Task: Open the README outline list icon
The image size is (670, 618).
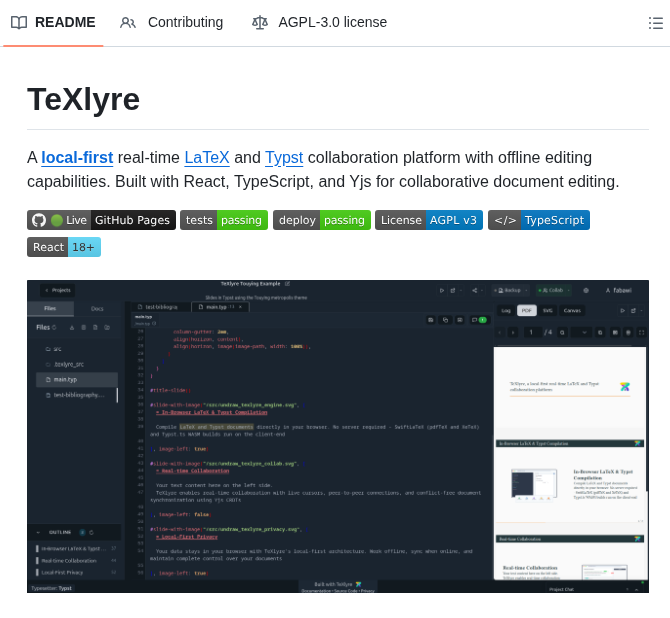Action: pos(656,22)
